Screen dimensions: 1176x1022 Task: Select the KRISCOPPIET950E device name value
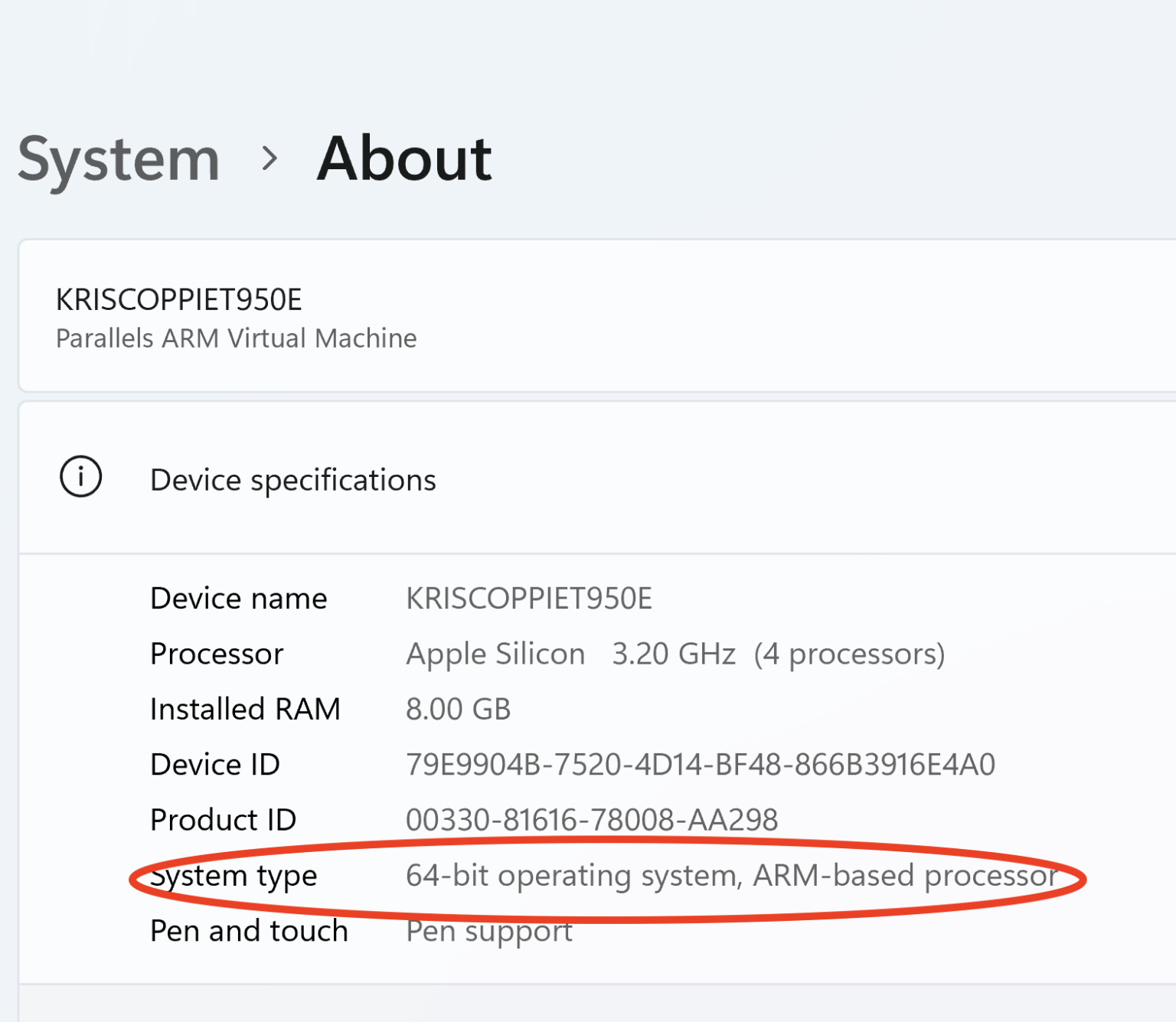tap(528, 599)
